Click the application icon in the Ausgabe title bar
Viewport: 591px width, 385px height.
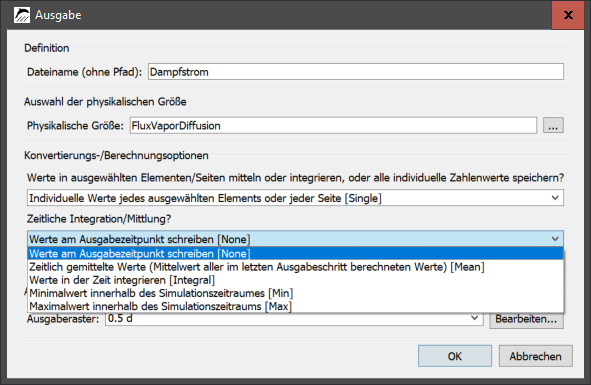(x=21, y=15)
